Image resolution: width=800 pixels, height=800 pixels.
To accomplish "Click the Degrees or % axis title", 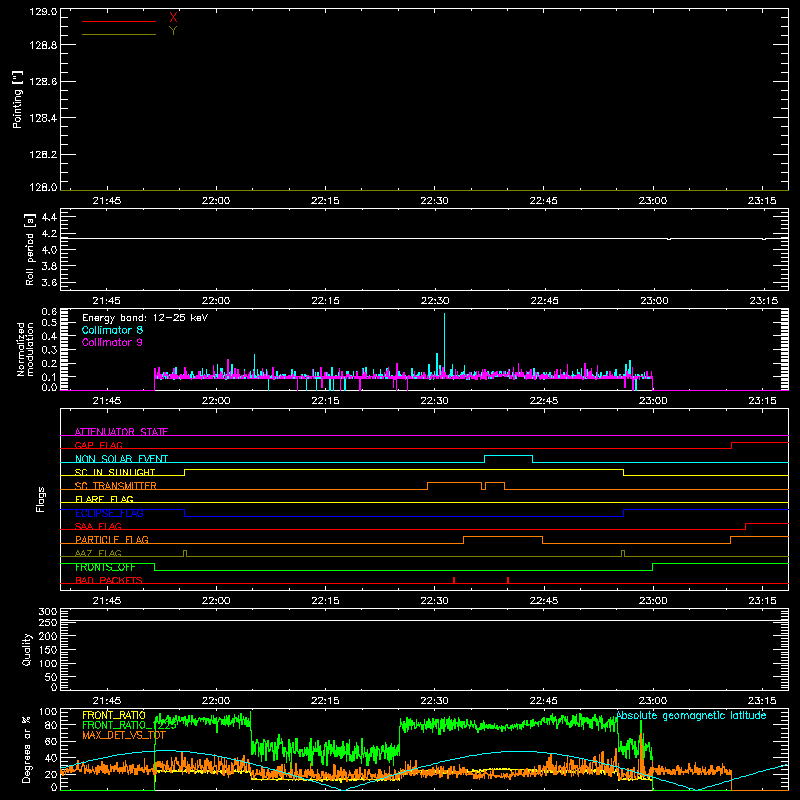I will [x=27, y=749].
